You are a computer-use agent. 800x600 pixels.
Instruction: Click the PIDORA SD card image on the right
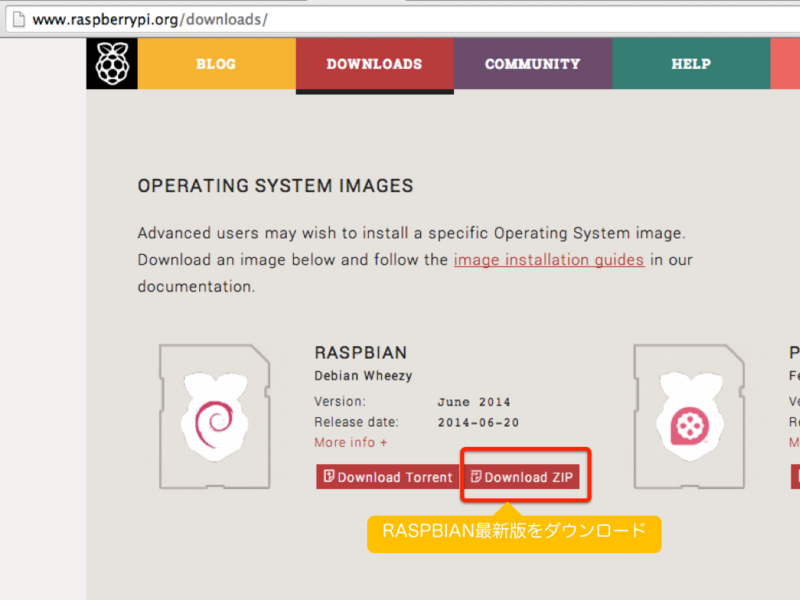point(690,415)
